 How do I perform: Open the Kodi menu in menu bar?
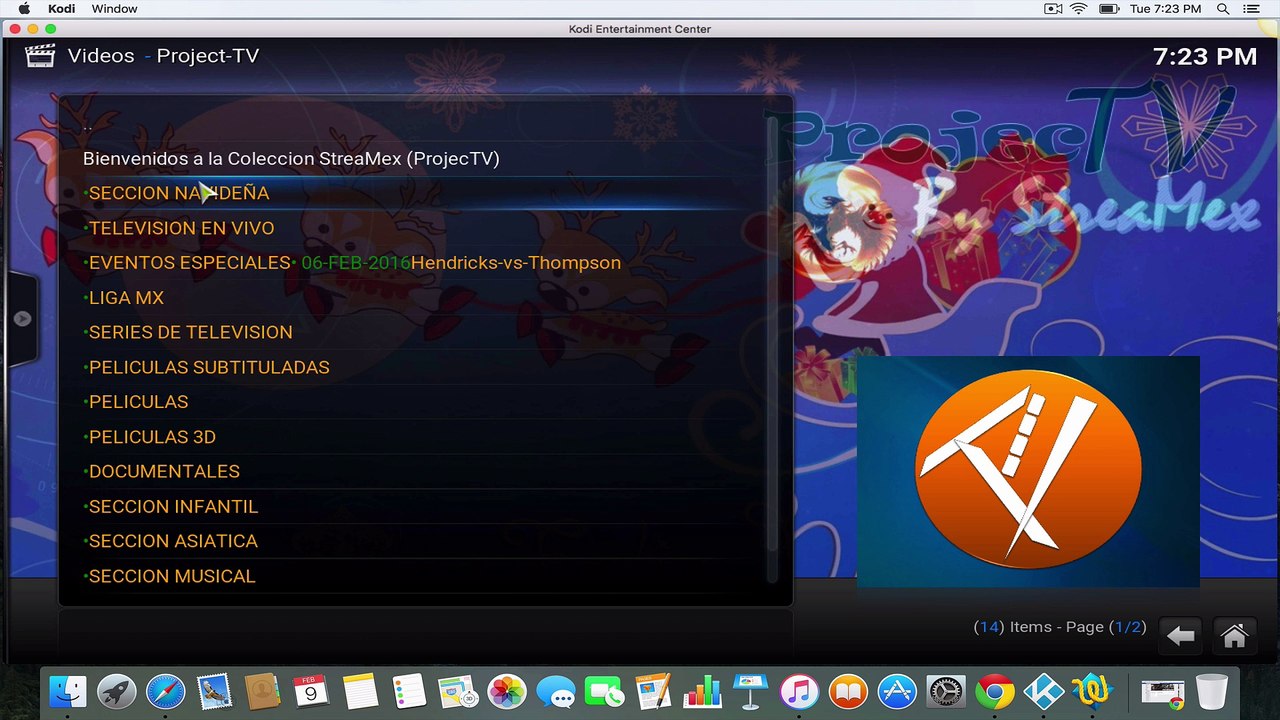click(x=61, y=9)
